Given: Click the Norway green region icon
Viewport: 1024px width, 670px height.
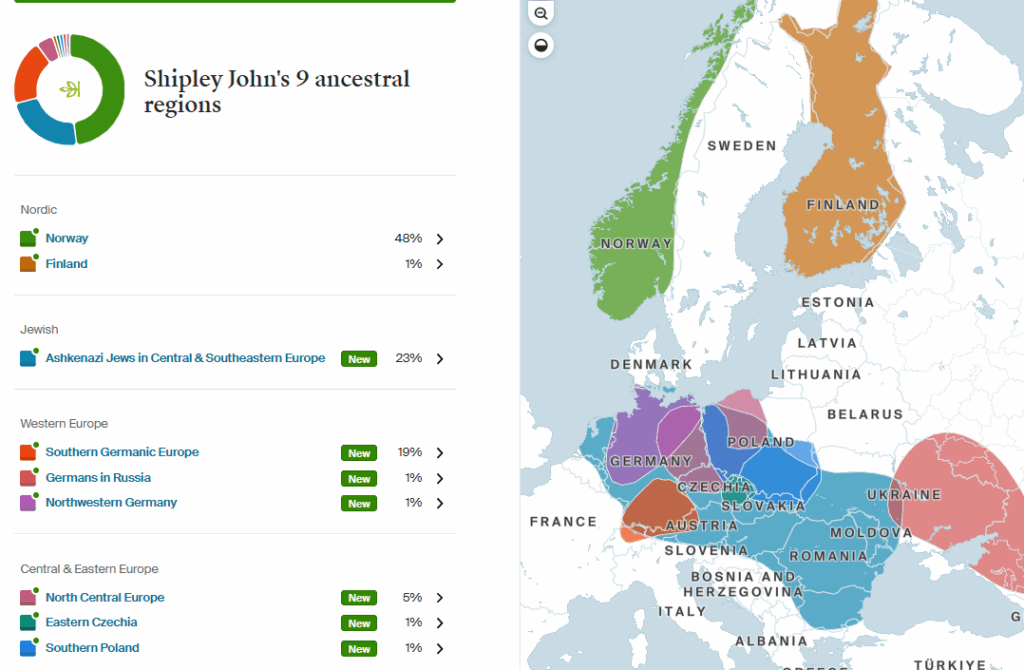Looking at the screenshot, I should pos(28,239).
